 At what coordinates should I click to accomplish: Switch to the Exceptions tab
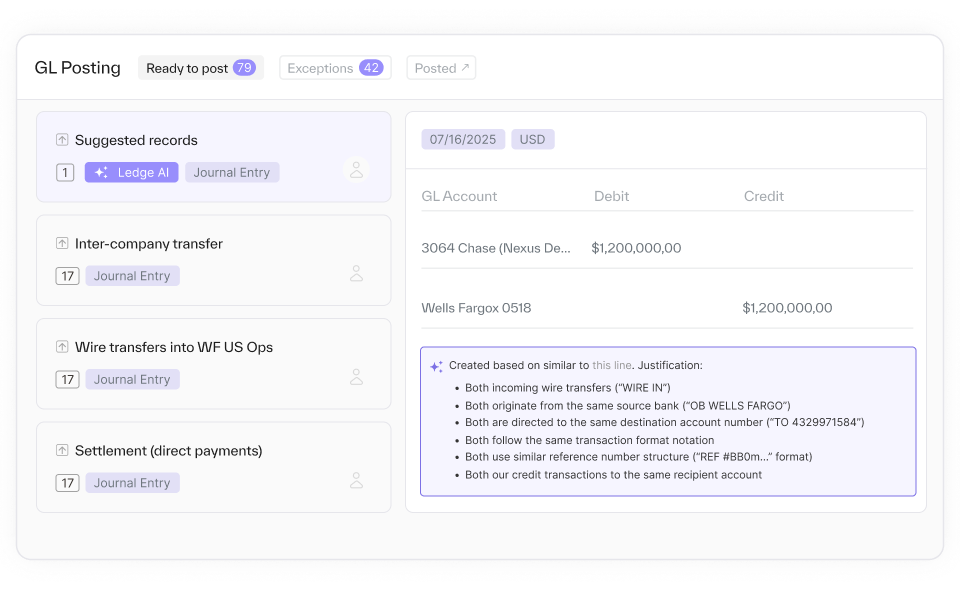click(x=334, y=68)
